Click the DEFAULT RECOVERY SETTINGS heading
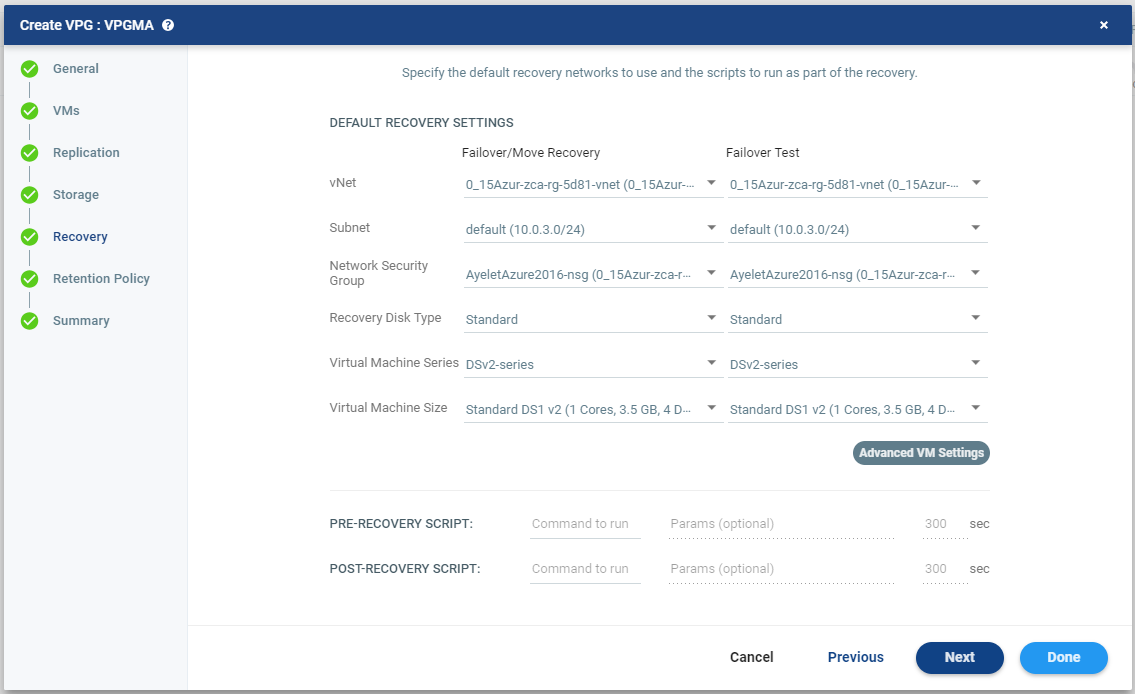This screenshot has width=1135, height=694. (x=421, y=122)
